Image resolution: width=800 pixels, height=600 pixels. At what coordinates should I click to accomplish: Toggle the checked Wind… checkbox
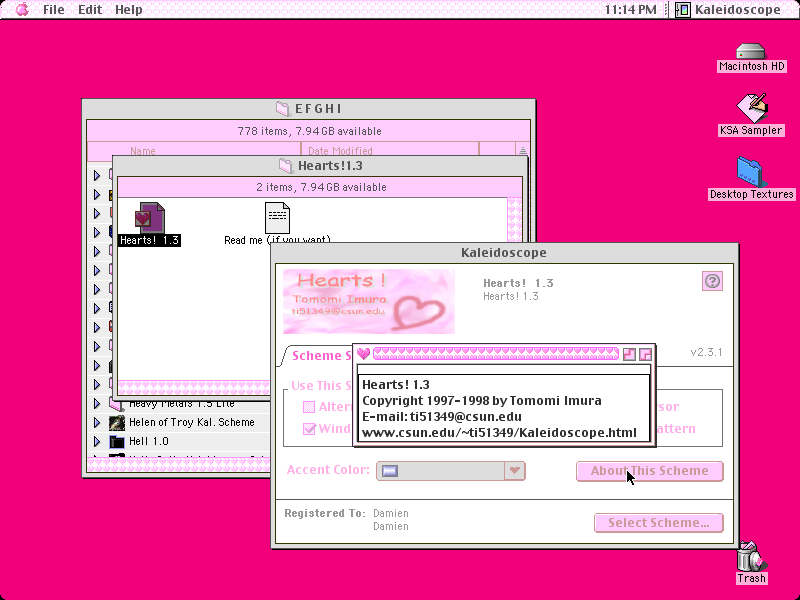point(309,429)
